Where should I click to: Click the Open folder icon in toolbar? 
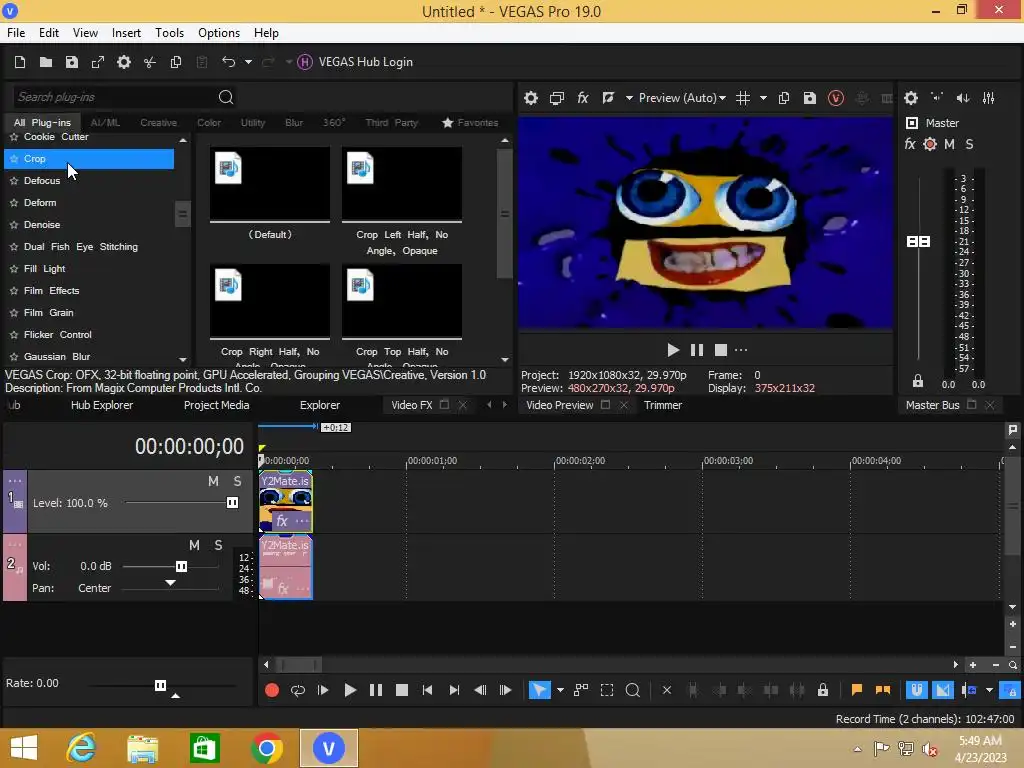click(46, 62)
